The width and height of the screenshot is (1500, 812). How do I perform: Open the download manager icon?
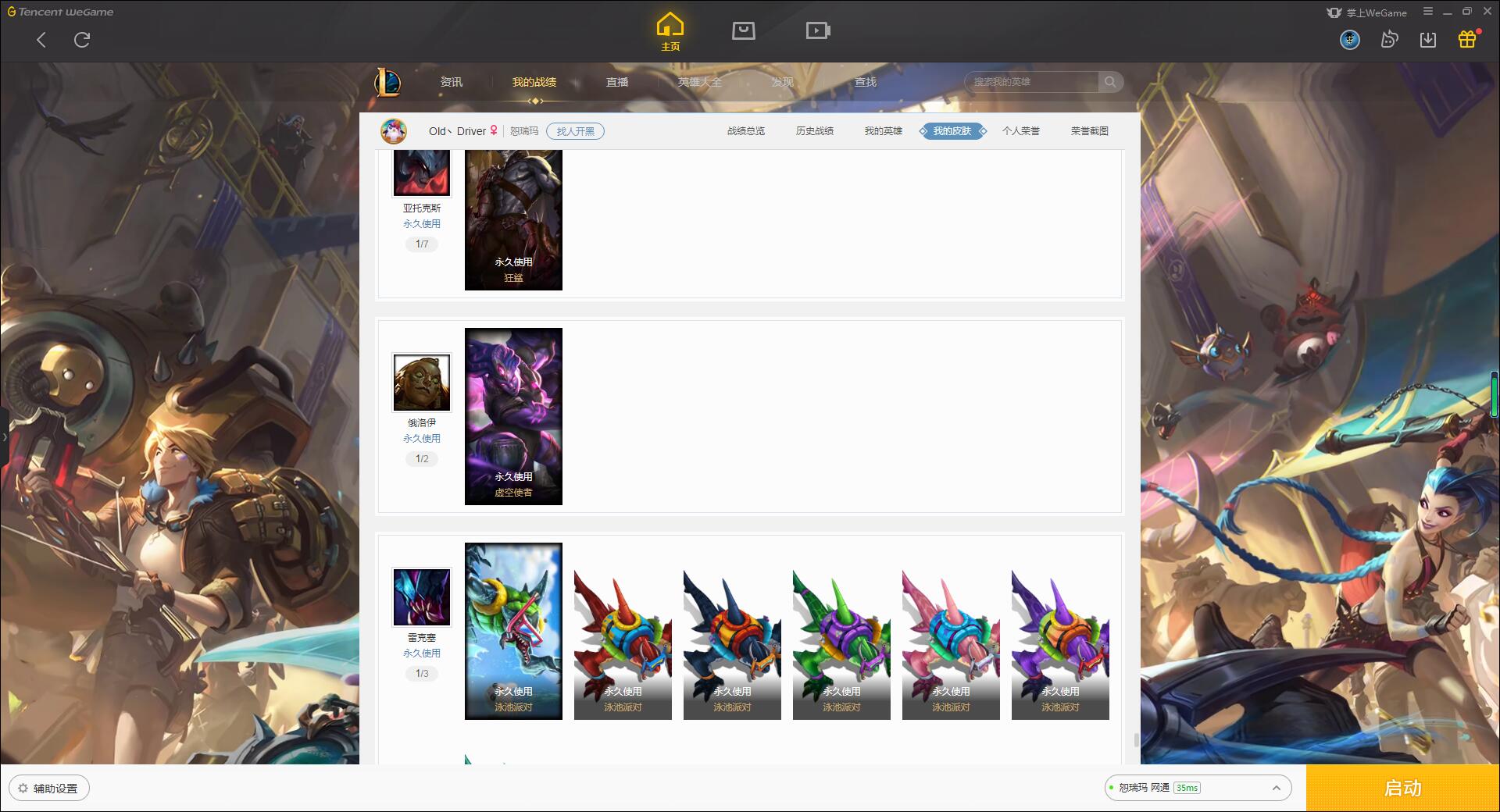[x=1428, y=40]
